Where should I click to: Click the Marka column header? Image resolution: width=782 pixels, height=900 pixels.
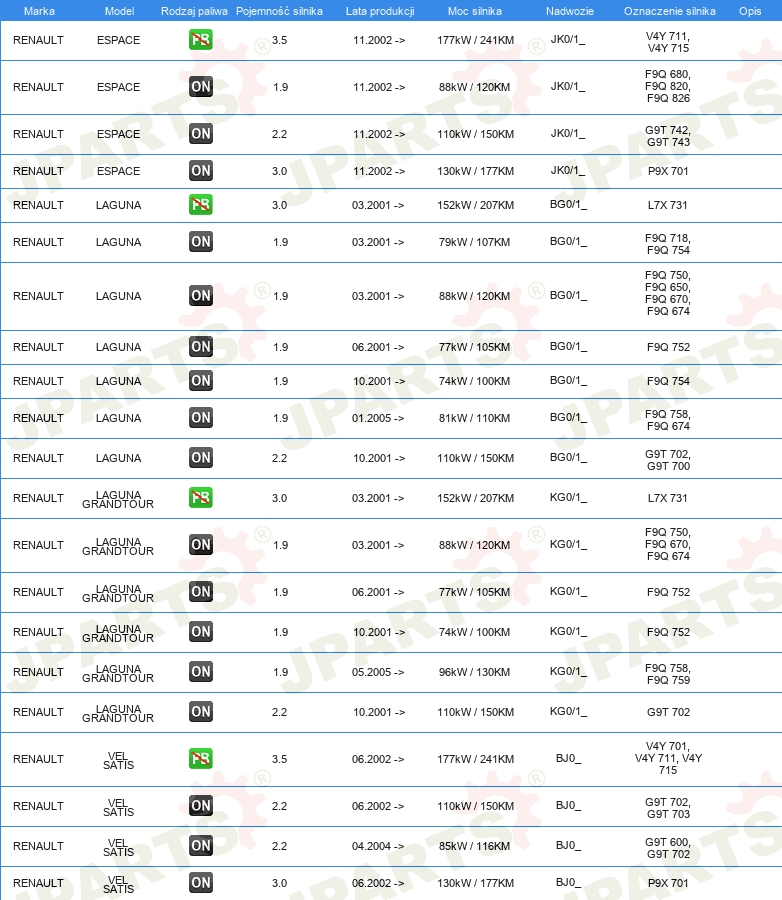coord(39,11)
